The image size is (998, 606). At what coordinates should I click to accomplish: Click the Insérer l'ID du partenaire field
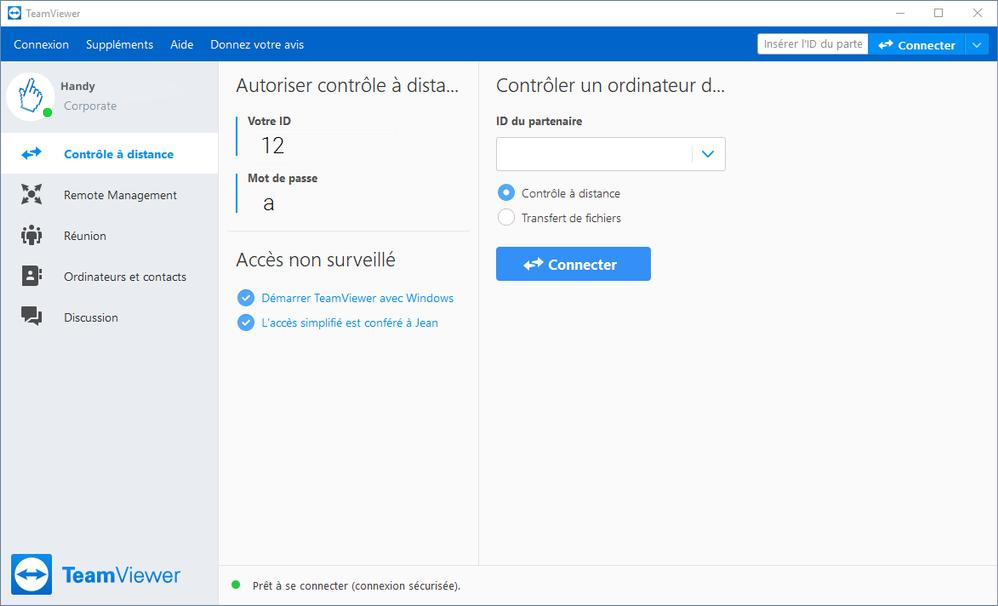812,45
